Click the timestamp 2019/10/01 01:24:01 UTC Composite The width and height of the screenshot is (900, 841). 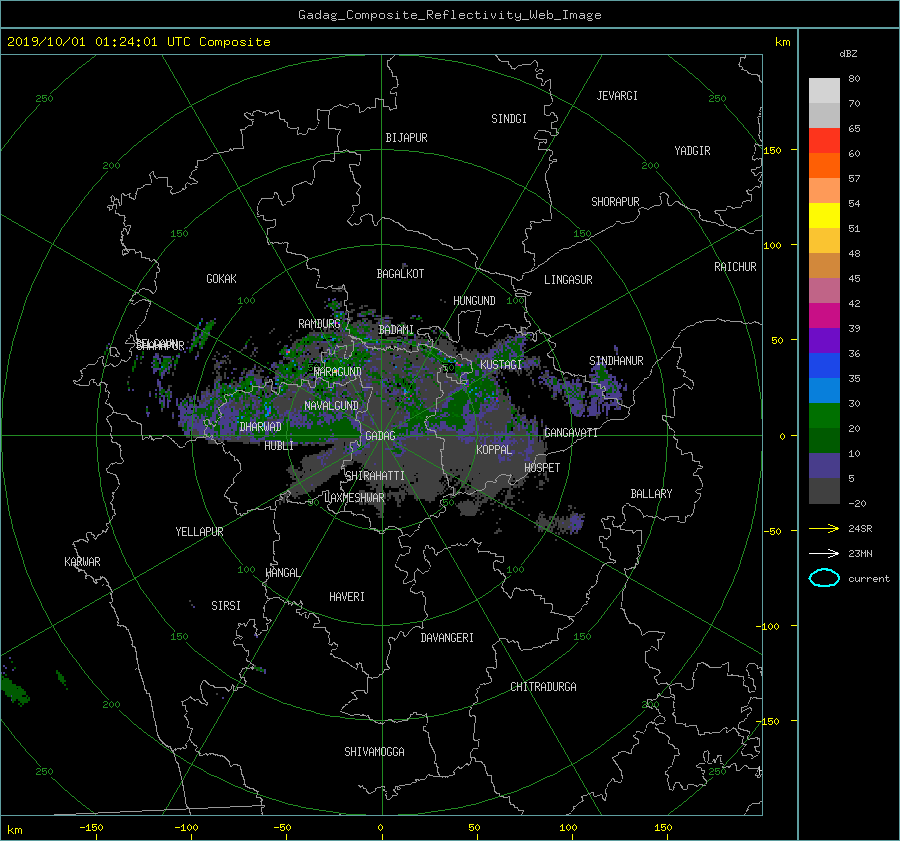click(x=138, y=42)
